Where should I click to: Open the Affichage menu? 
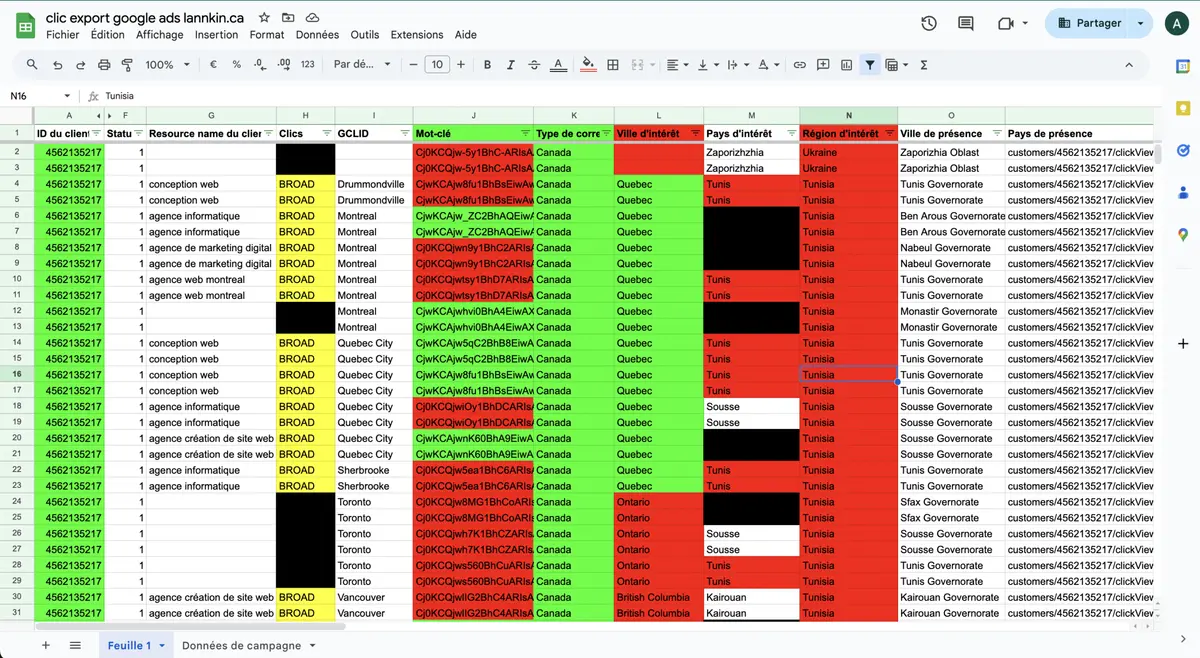(160, 35)
